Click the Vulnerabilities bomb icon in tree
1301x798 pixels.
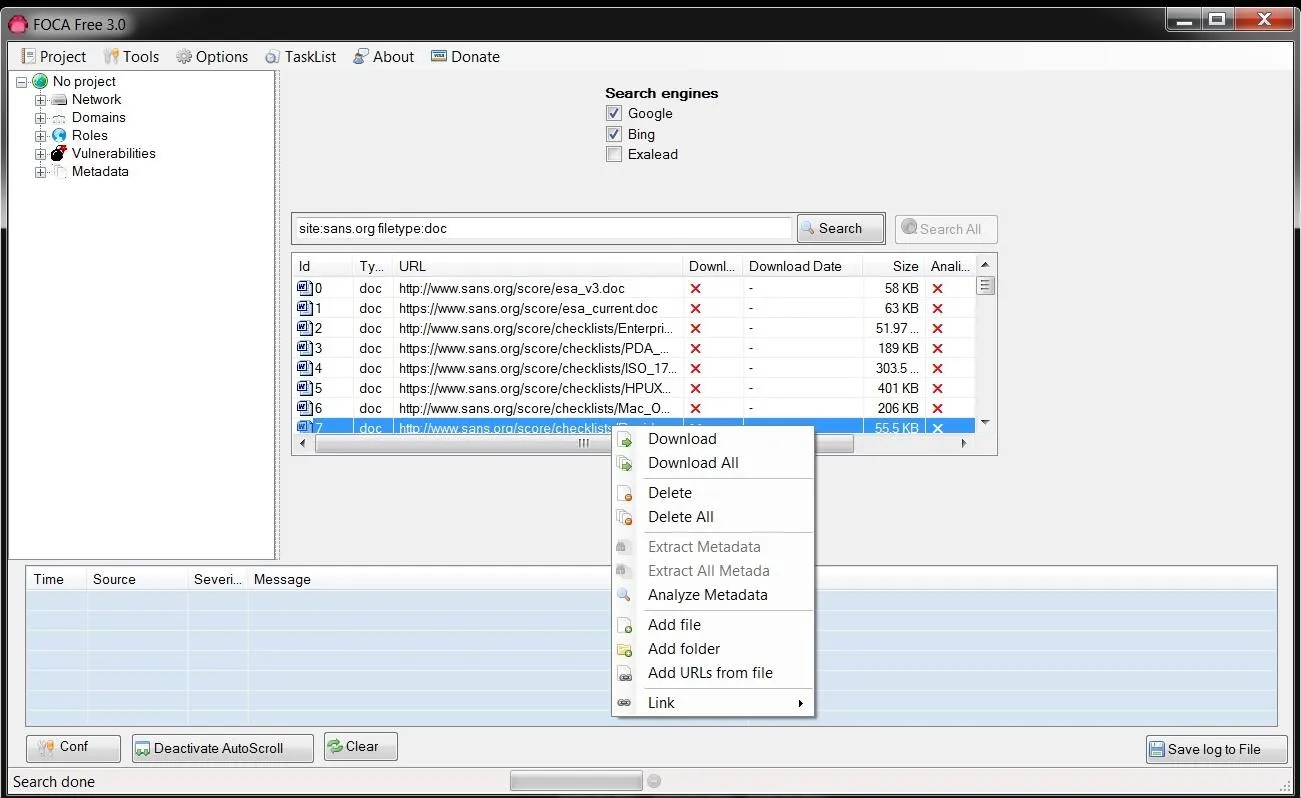tap(59, 153)
